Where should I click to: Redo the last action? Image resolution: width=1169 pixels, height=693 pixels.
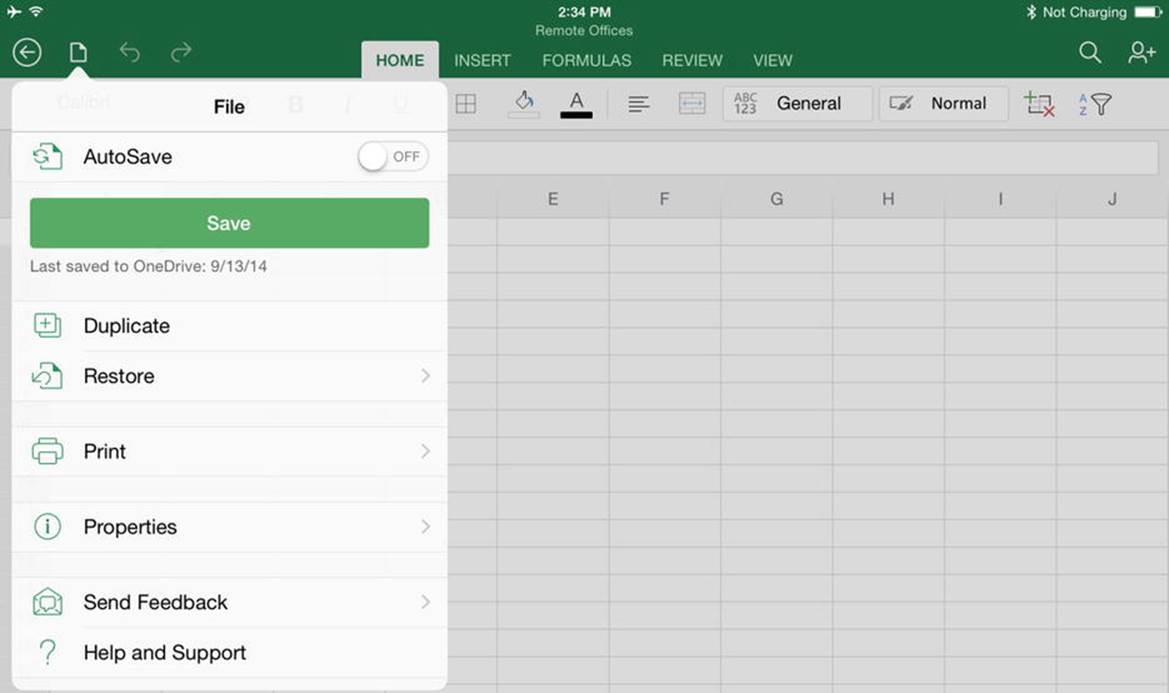point(181,52)
